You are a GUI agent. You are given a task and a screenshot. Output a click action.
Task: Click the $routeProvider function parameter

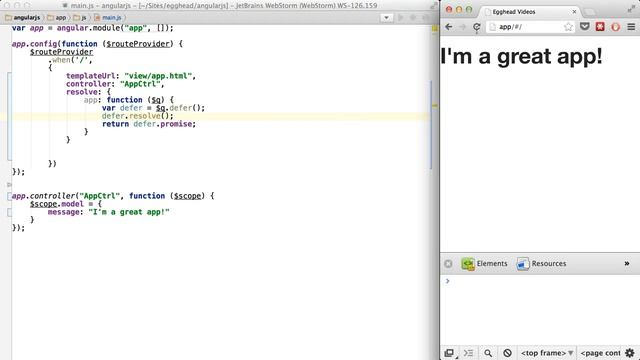click(x=138, y=44)
